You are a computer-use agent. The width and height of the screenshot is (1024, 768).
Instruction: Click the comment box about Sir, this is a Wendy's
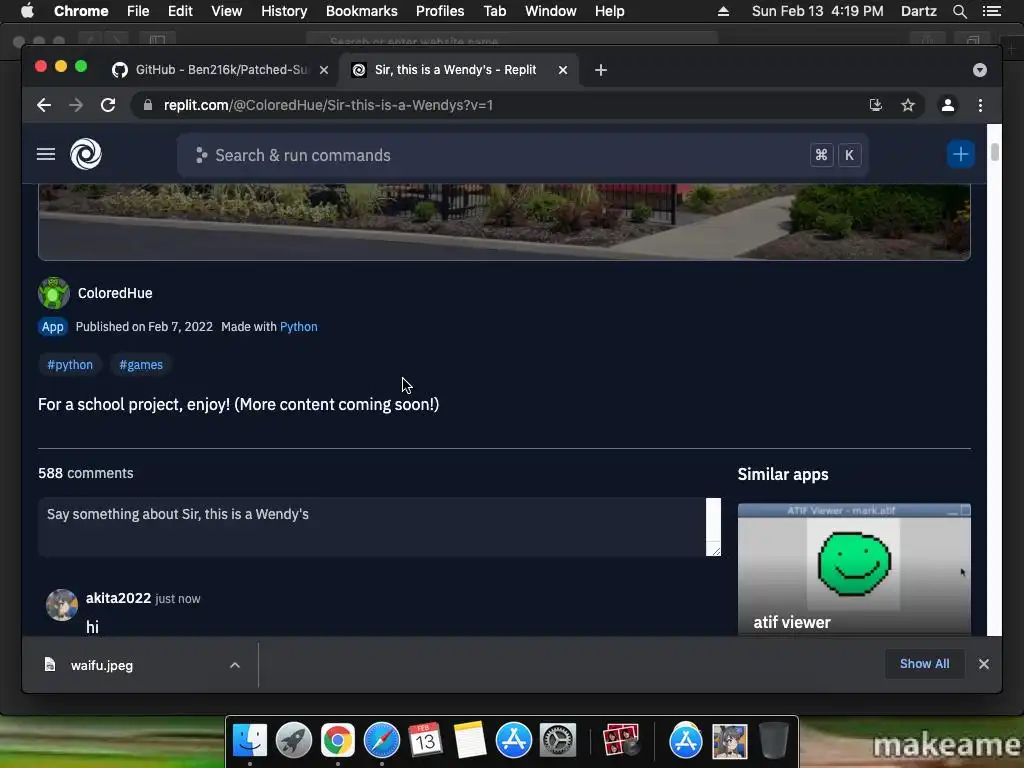[379, 527]
